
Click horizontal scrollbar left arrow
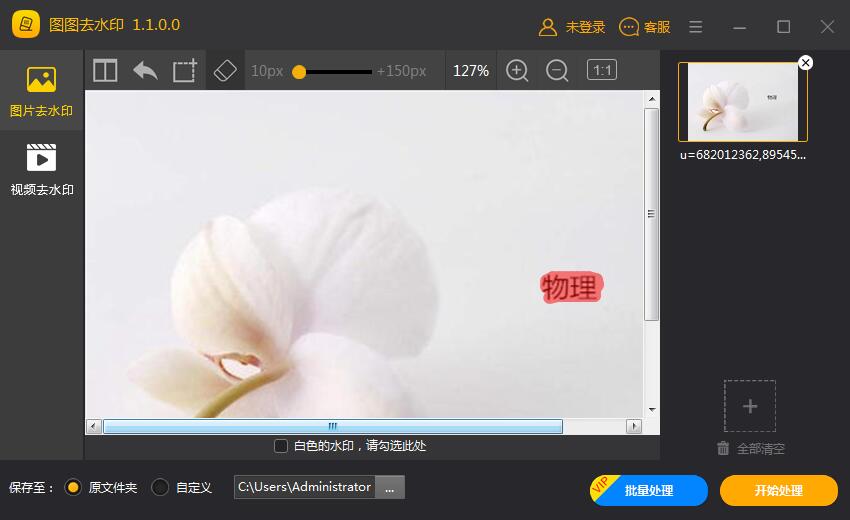pos(94,426)
